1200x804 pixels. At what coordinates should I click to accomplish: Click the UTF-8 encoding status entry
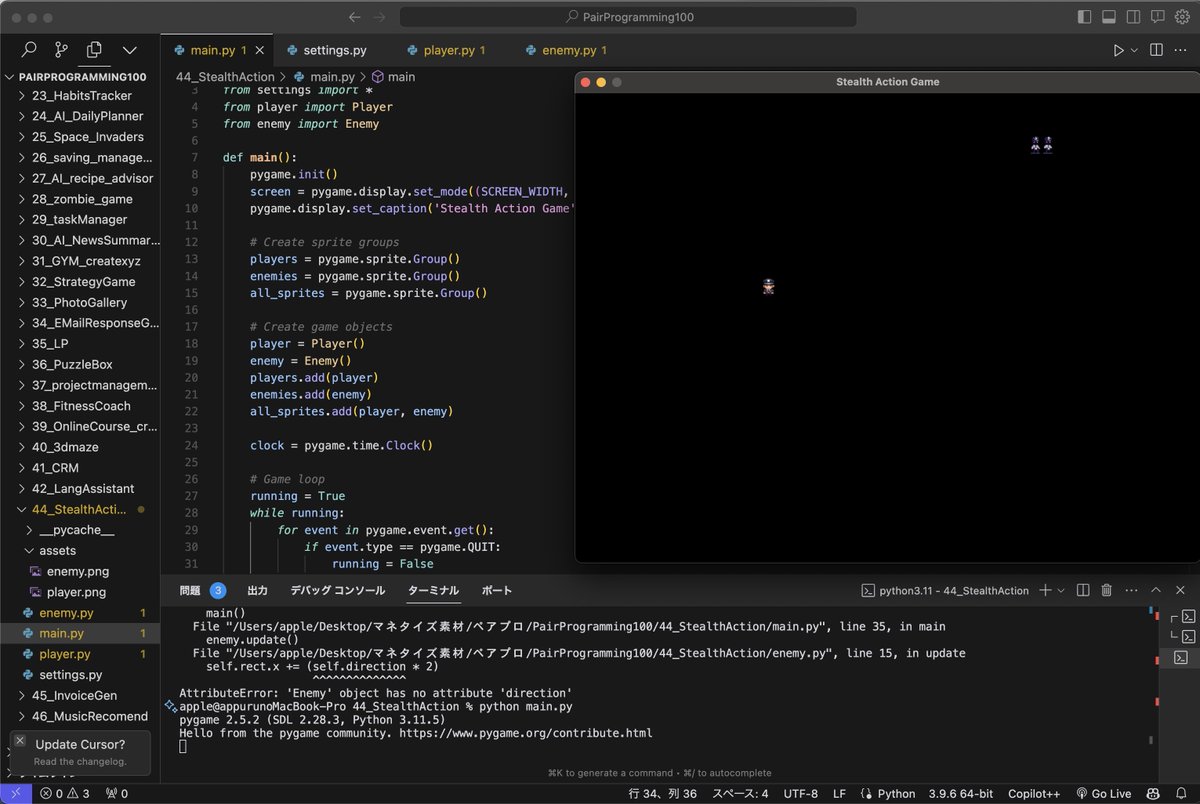801,794
